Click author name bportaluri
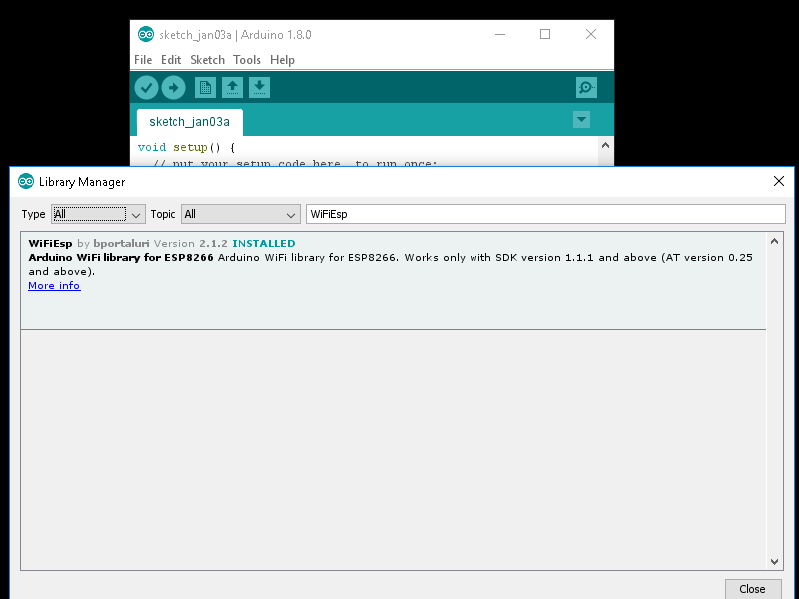The width and height of the screenshot is (799, 599). [x=121, y=243]
